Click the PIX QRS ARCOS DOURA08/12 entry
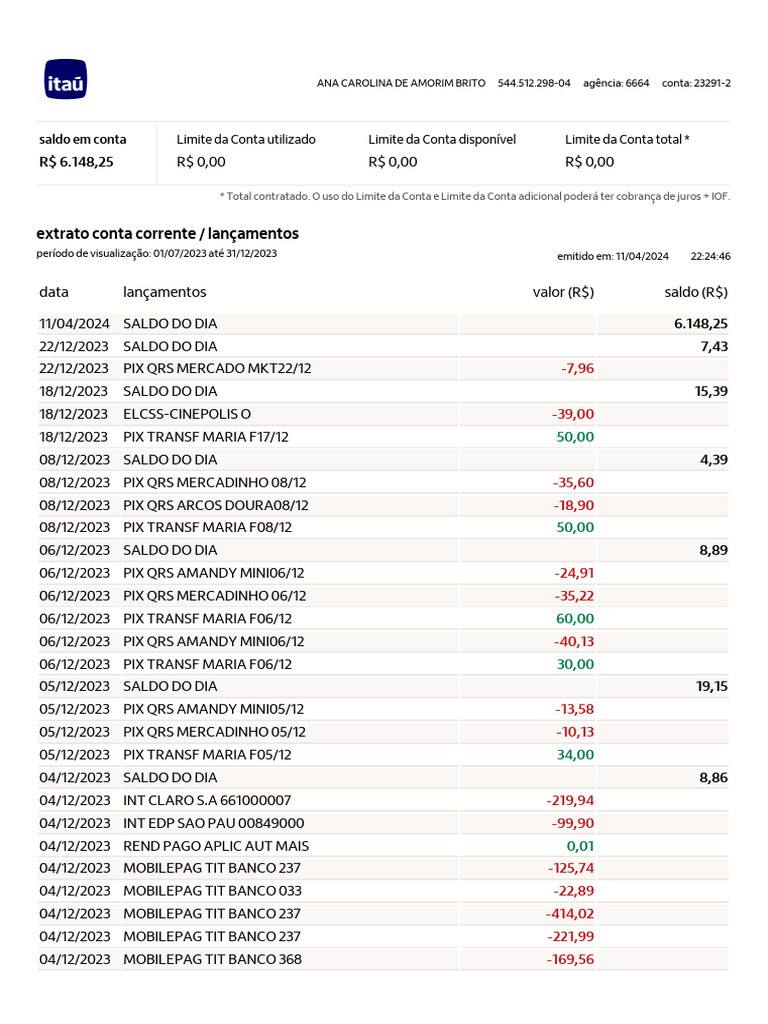 coord(215,505)
